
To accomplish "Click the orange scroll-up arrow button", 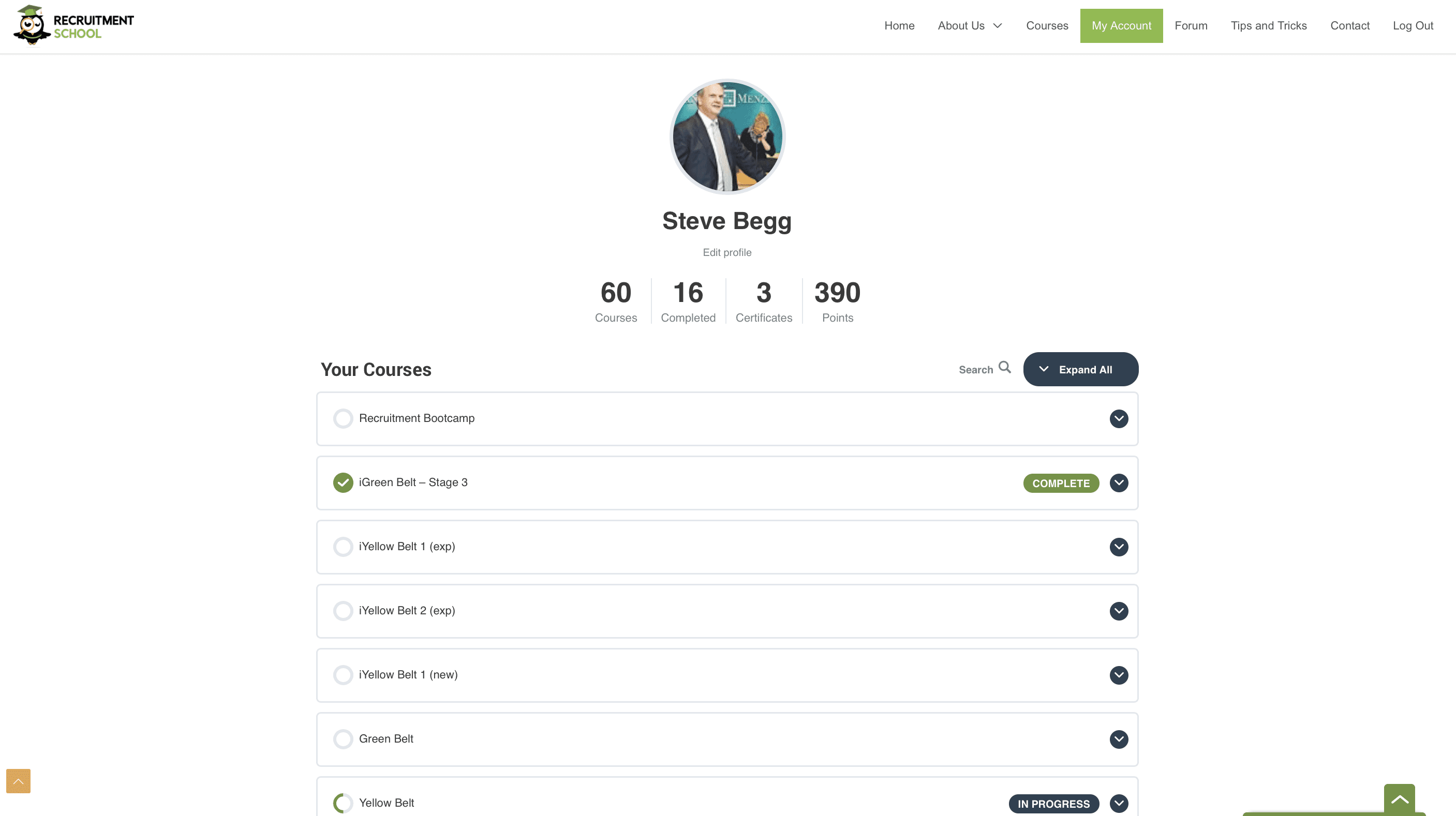I will point(18,781).
